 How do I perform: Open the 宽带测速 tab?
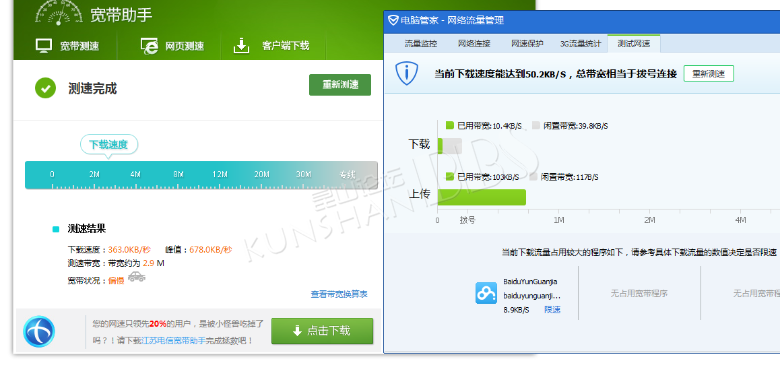[x=67, y=46]
